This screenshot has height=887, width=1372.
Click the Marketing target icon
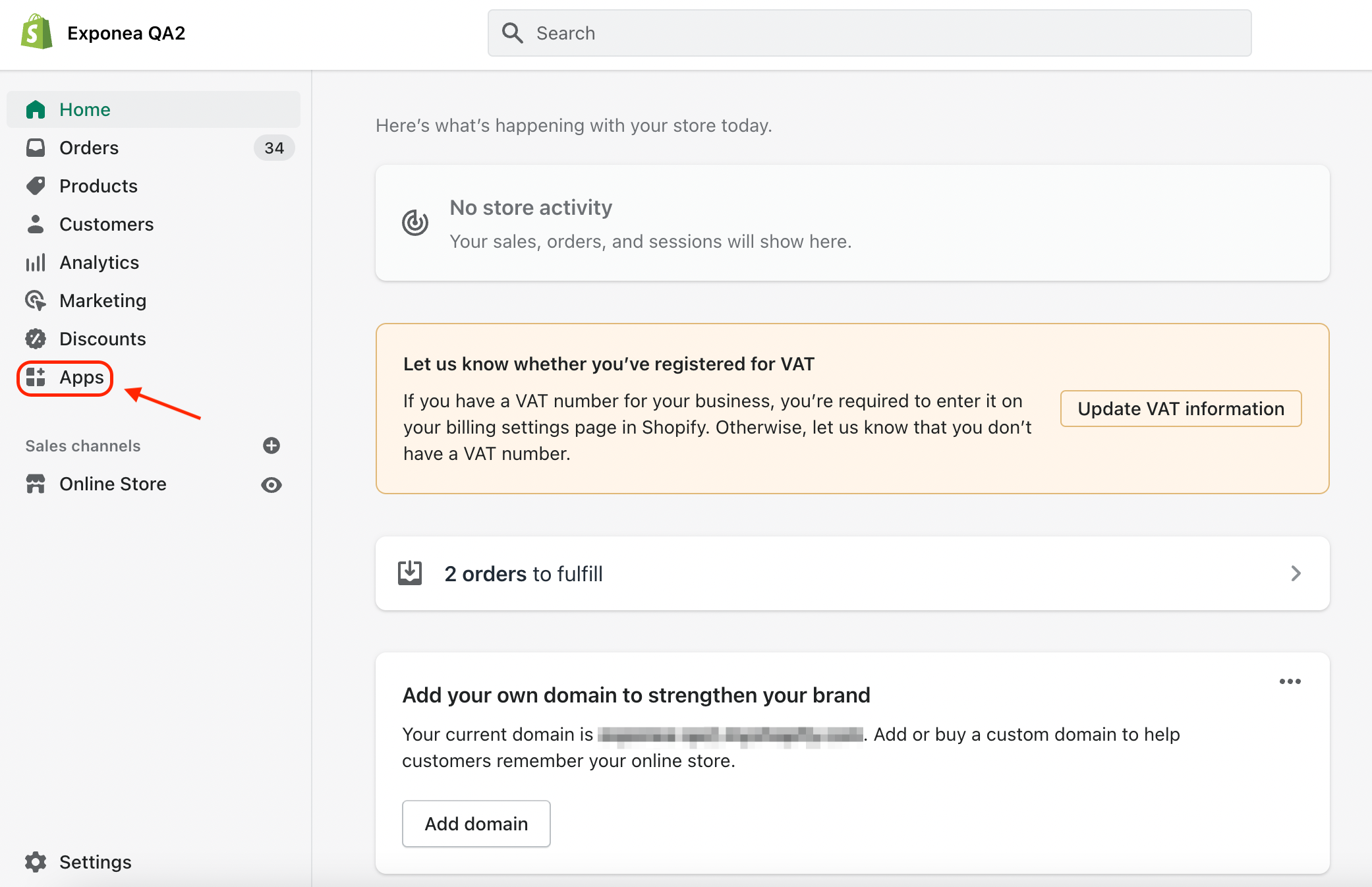coord(36,300)
